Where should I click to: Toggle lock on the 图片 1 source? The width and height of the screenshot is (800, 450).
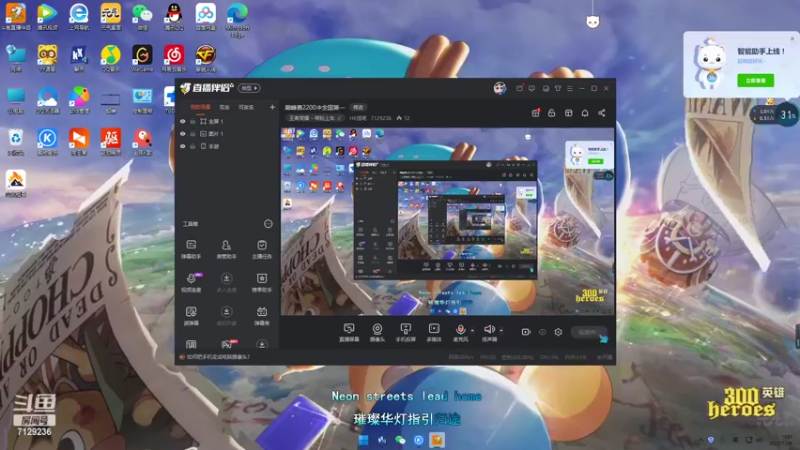point(193,134)
